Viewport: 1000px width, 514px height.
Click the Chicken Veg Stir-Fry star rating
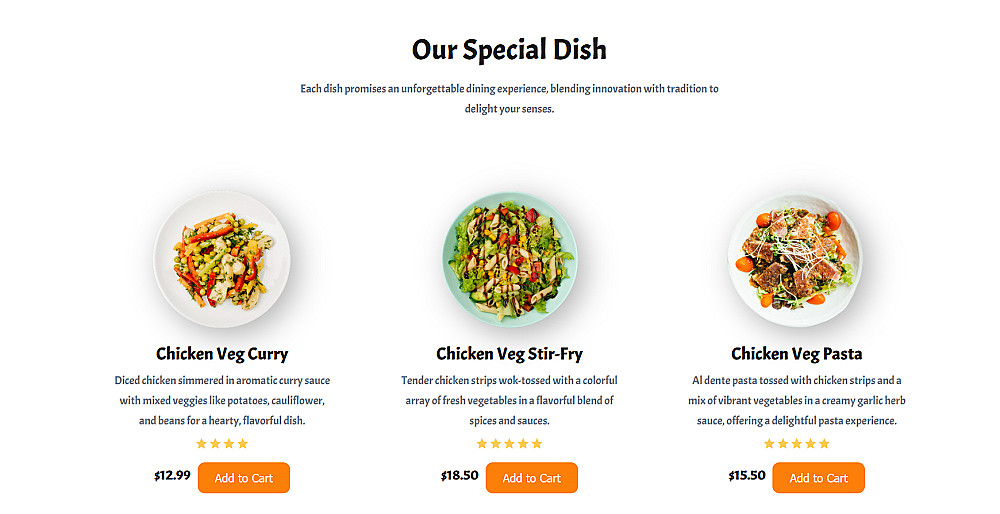[x=509, y=444]
